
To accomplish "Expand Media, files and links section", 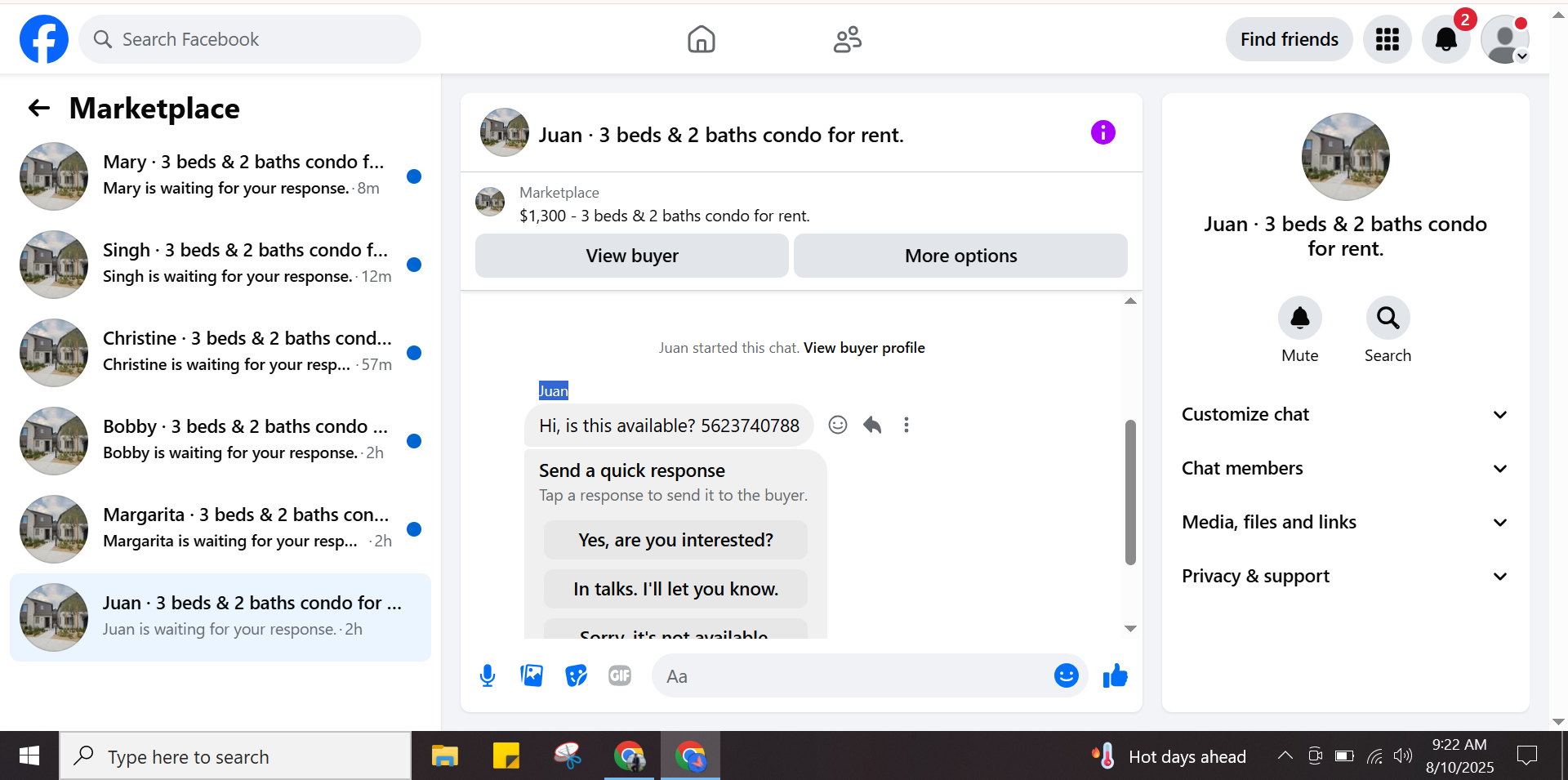I will [x=1345, y=522].
